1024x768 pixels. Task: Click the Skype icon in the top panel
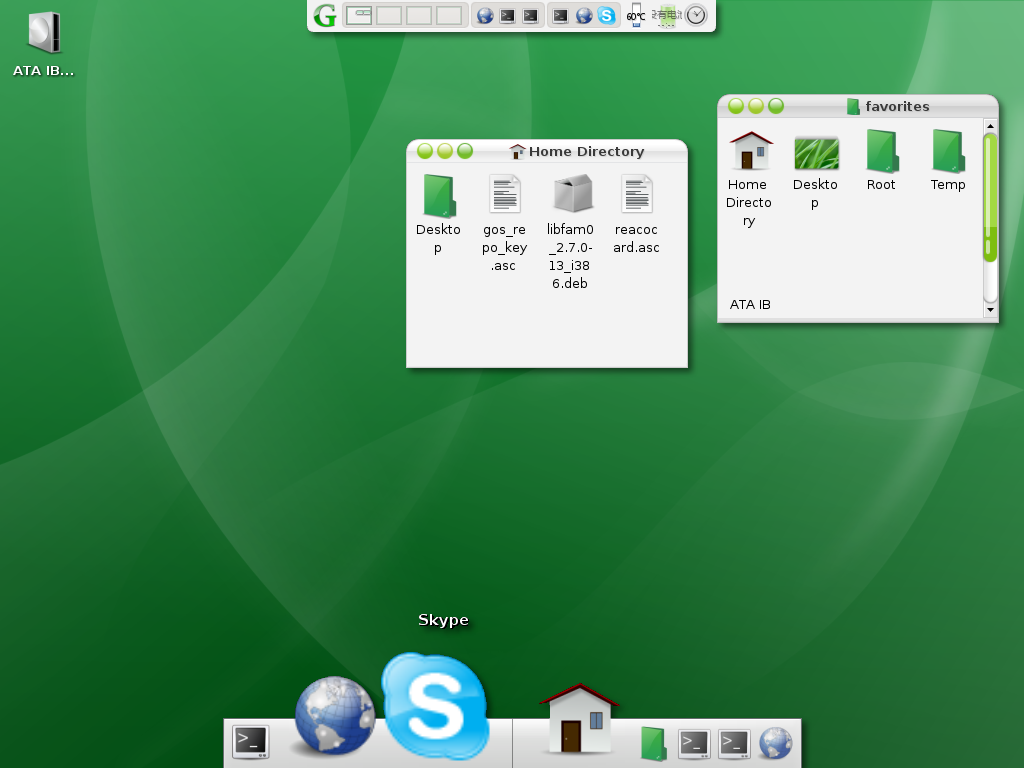pos(607,15)
